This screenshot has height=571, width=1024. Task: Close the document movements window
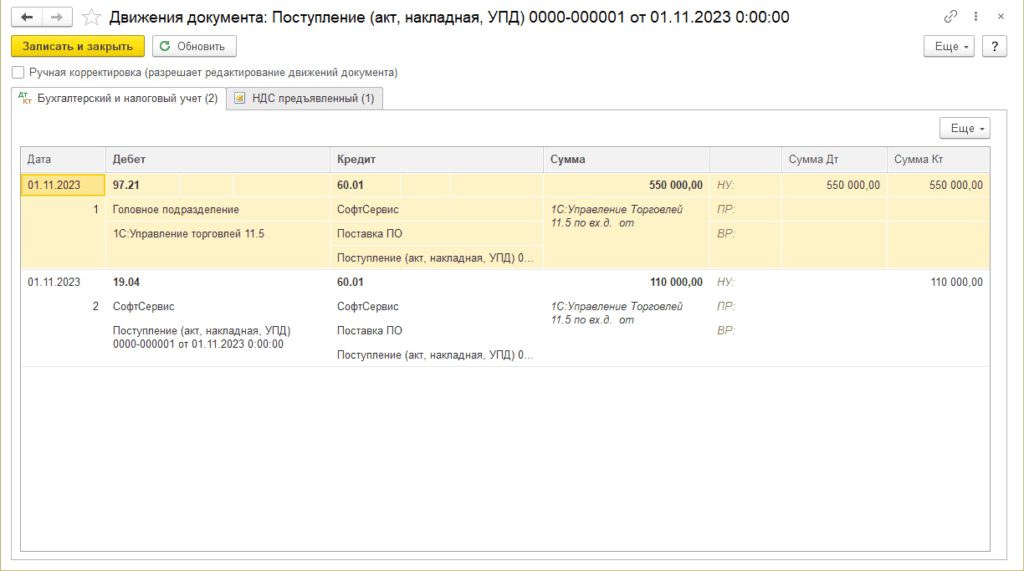[1000, 17]
